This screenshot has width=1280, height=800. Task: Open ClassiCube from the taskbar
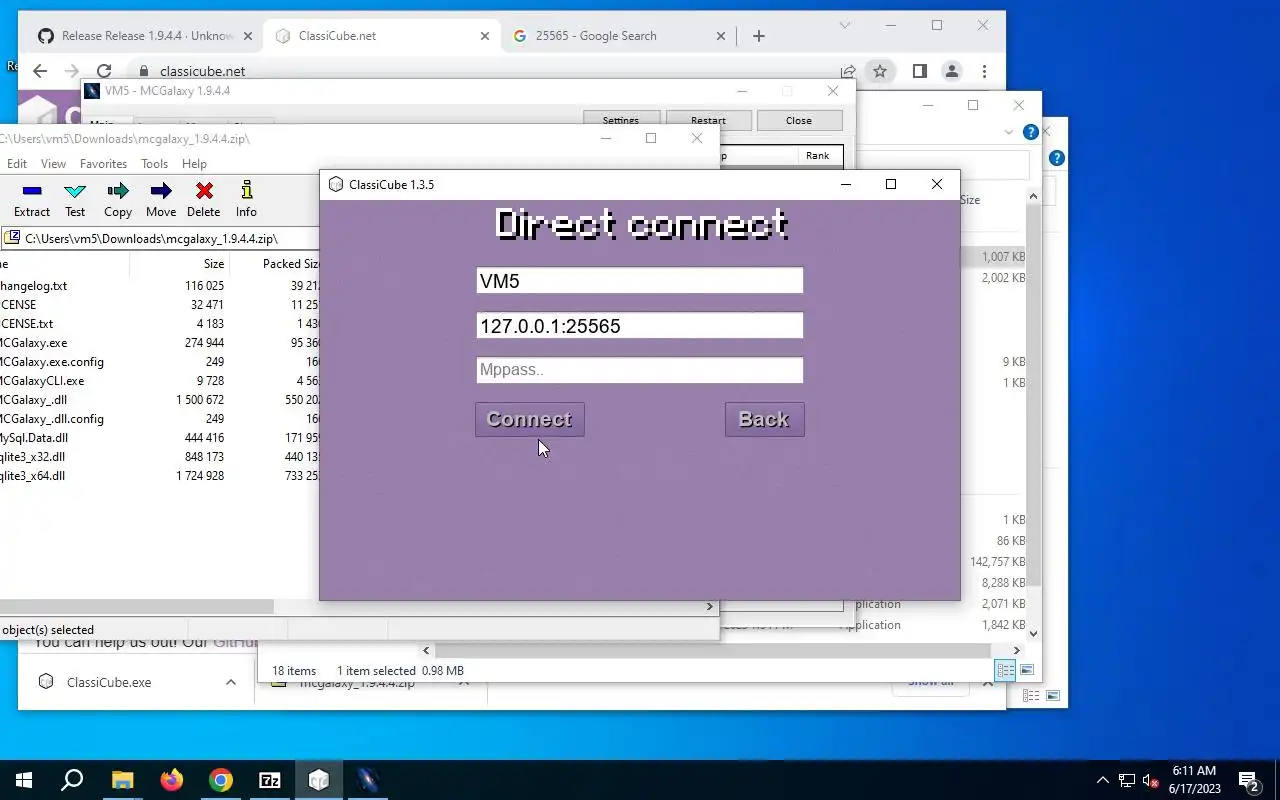click(319, 780)
